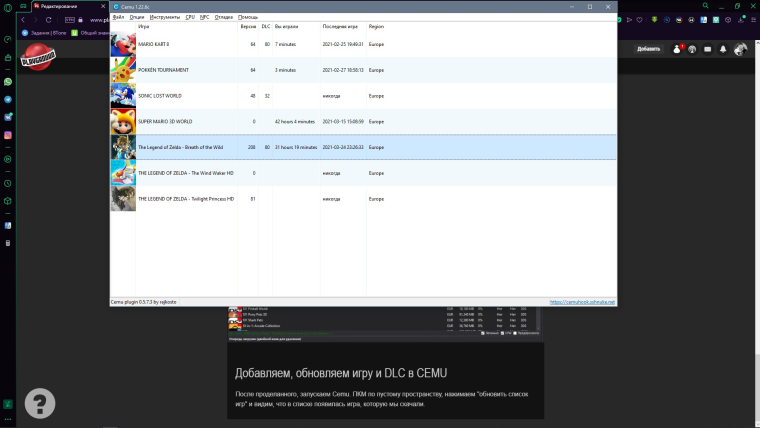Click the SUPER MARIO 3D WORLD title

click(165, 121)
